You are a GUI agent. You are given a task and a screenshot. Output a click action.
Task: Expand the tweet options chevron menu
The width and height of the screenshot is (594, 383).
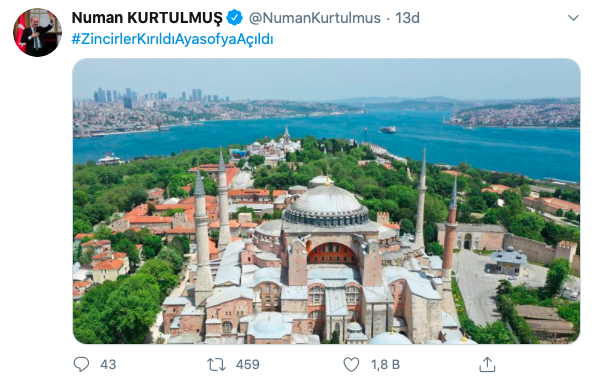pyautogui.click(x=574, y=17)
